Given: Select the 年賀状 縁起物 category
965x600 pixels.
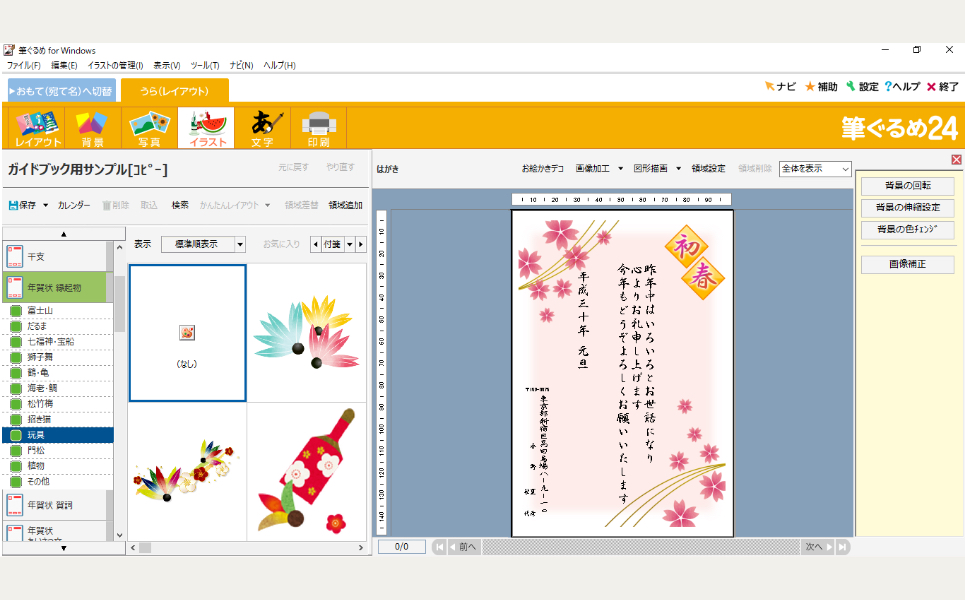Looking at the screenshot, I should [x=55, y=287].
